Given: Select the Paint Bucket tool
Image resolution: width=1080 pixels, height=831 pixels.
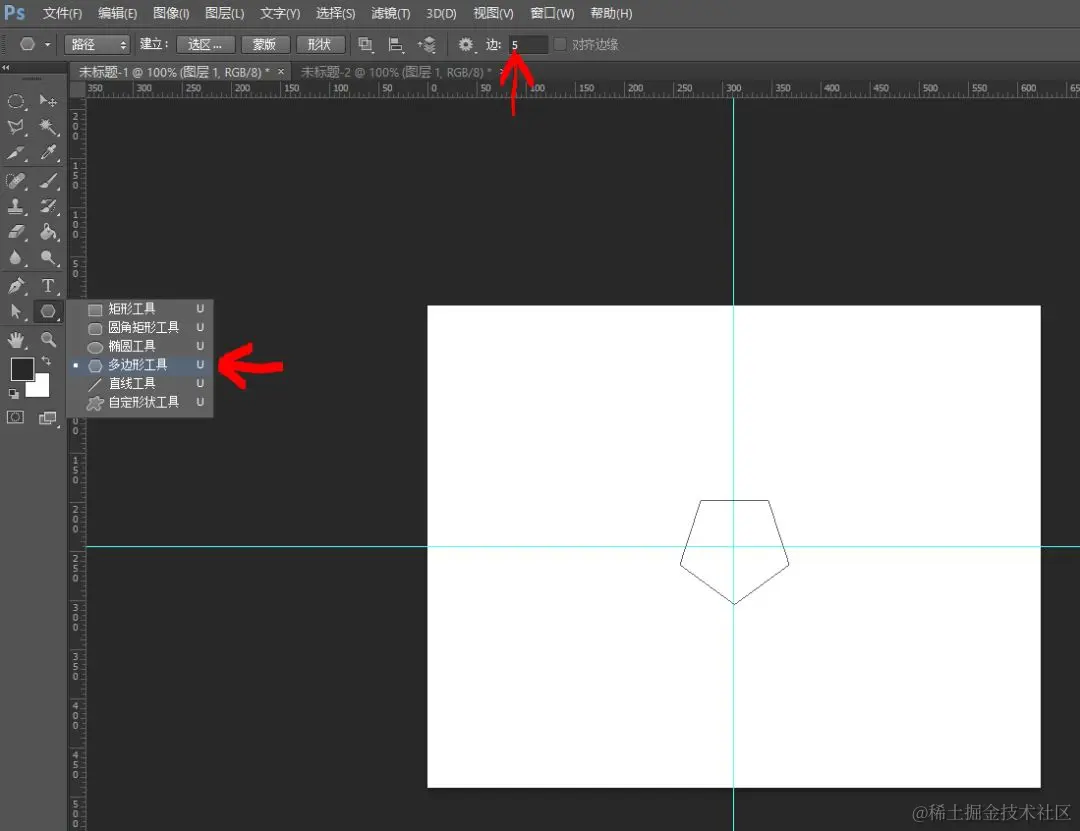Looking at the screenshot, I should point(48,232).
